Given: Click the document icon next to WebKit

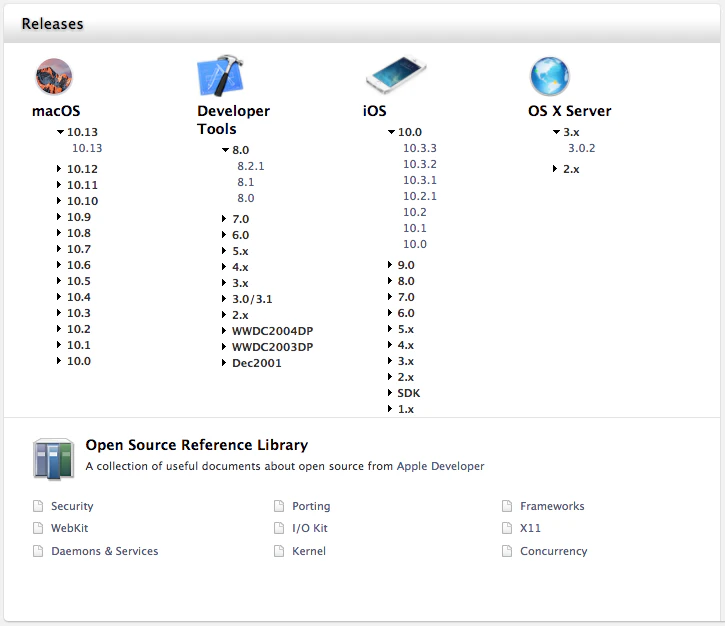Looking at the screenshot, I should (x=38, y=528).
